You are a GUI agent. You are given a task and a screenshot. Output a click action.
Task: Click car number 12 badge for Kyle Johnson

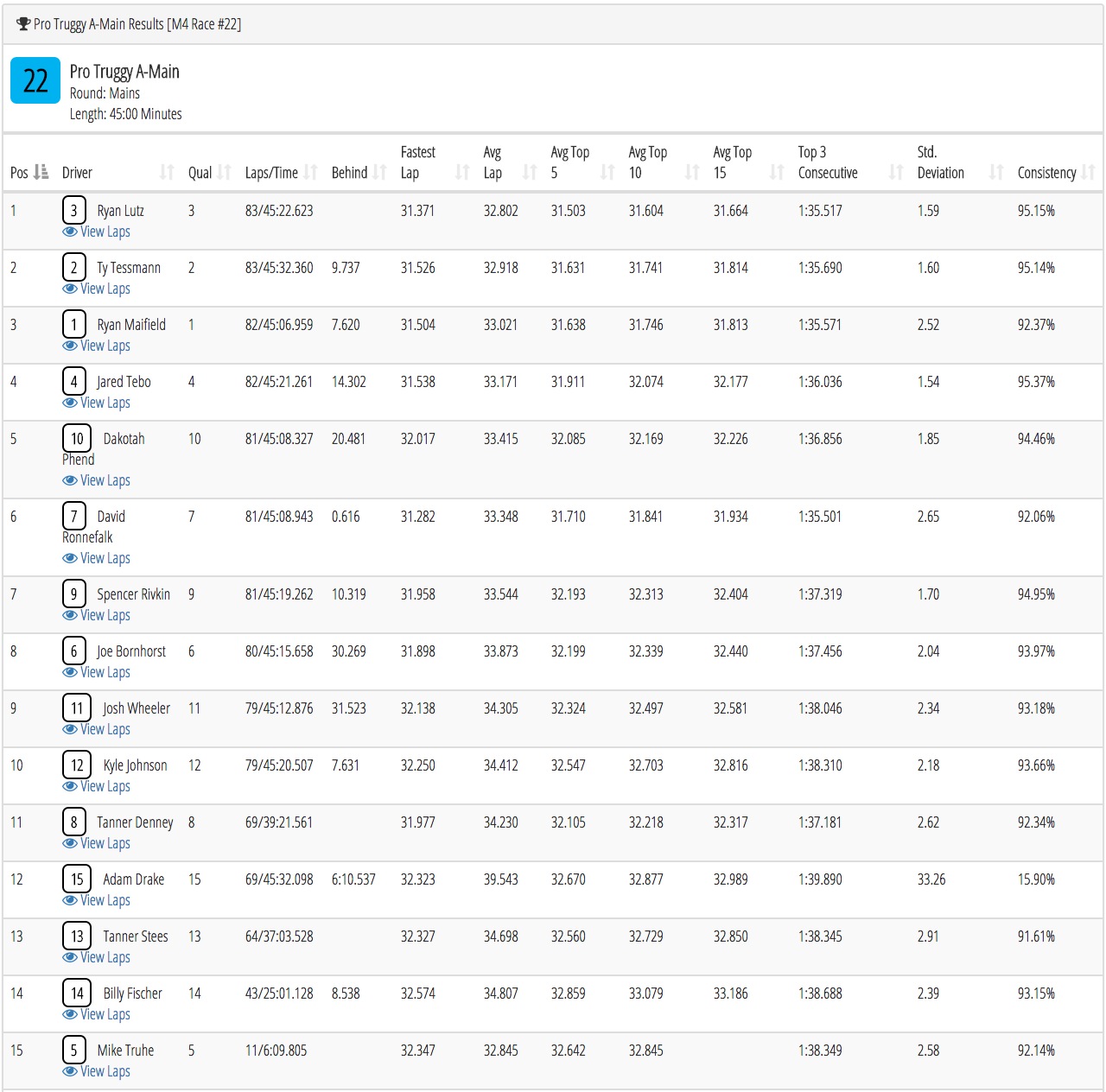[x=77, y=765]
